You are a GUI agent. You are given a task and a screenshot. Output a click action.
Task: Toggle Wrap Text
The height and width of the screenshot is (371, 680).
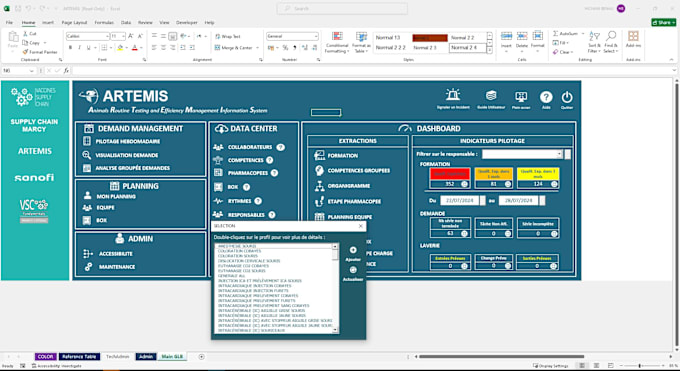click(x=228, y=36)
